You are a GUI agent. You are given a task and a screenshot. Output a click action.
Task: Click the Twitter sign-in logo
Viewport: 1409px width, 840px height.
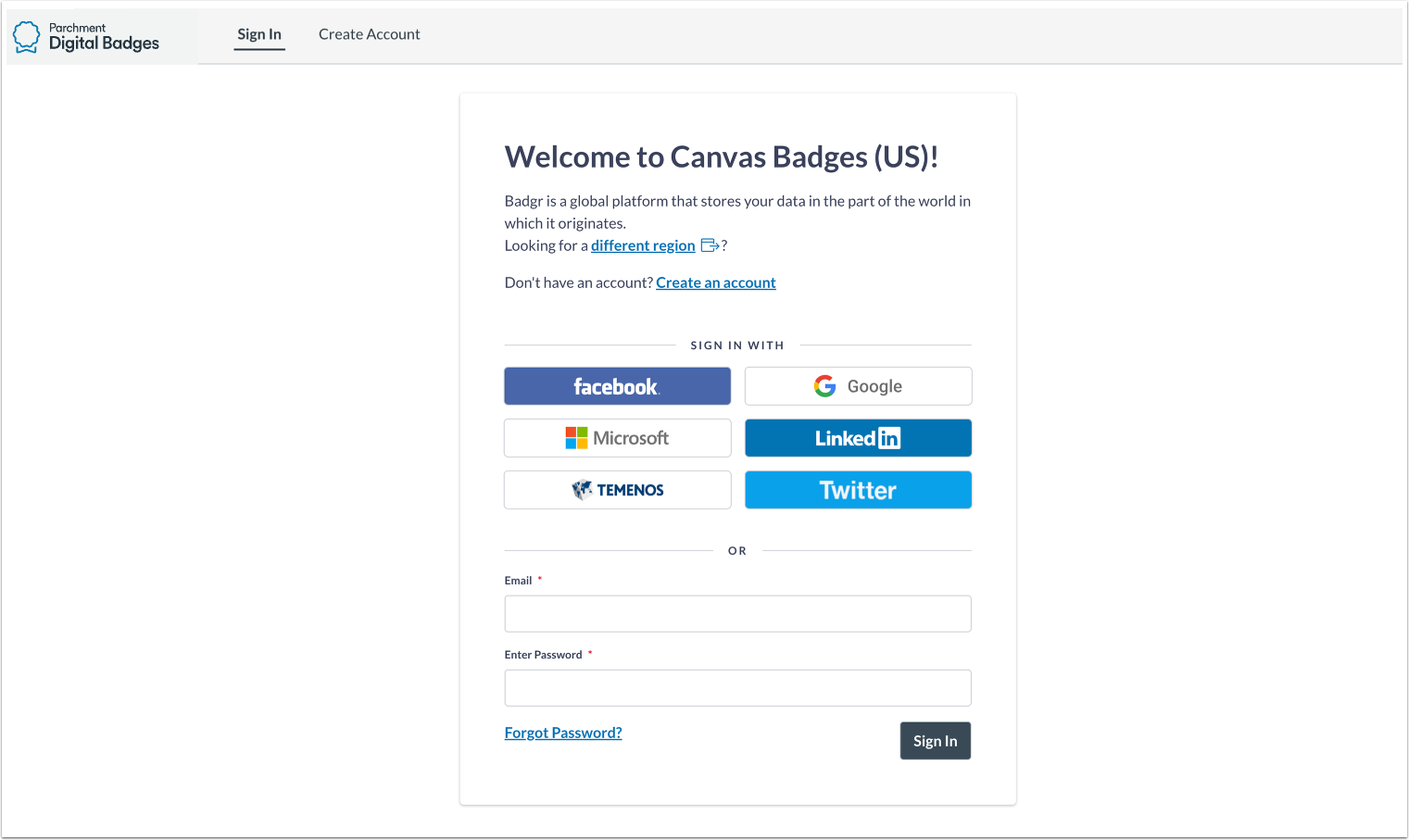coord(857,490)
